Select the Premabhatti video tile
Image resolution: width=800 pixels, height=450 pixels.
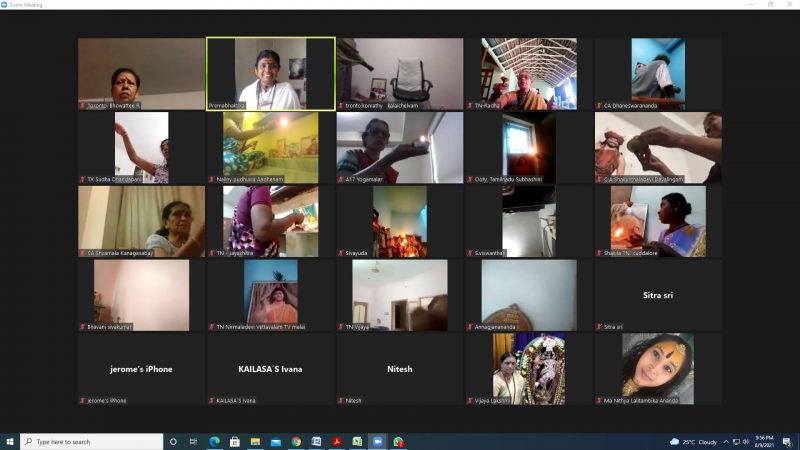270,73
